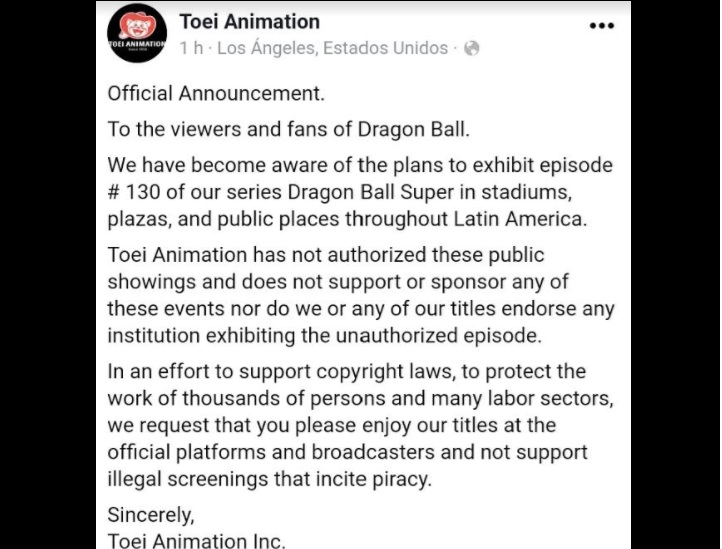Click the 'official platforms and broadcasters' line
The image size is (722, 549).
[x=348, y=452]
